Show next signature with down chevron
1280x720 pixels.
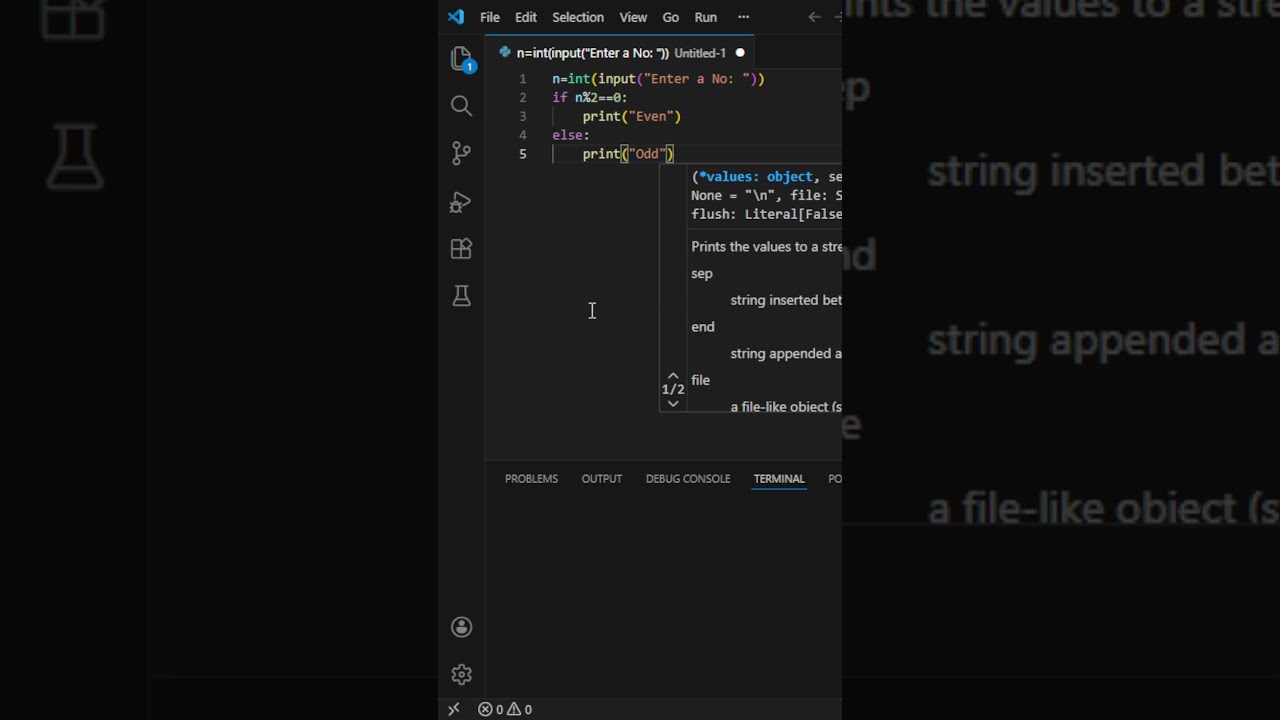coord(673,404)
